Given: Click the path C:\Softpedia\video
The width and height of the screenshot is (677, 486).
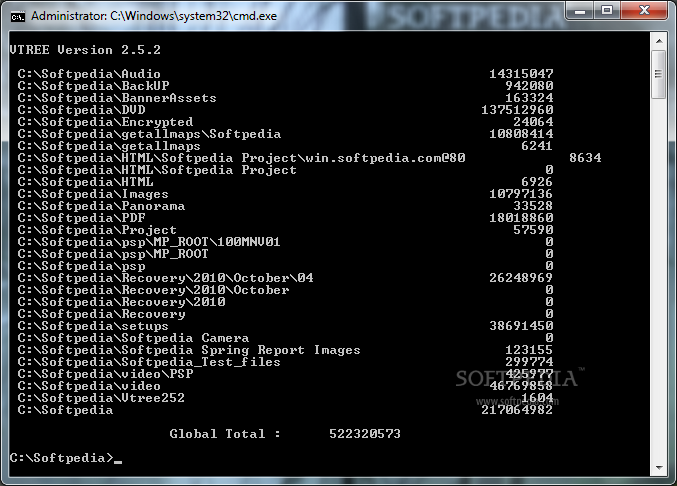Looking at the screenshot, I should tap(89, 386).
